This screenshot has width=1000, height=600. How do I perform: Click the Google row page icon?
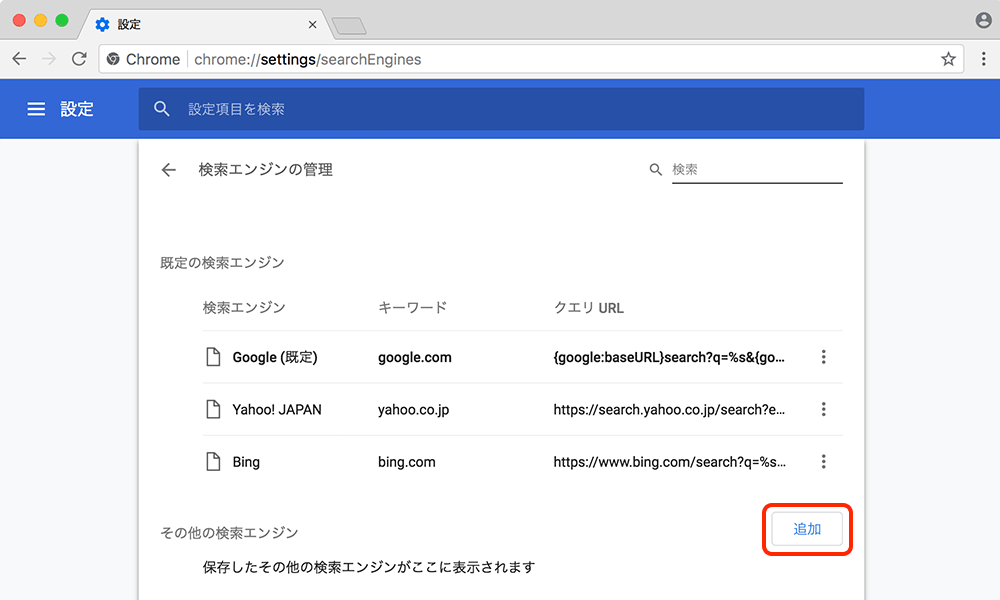click(214, 357)
